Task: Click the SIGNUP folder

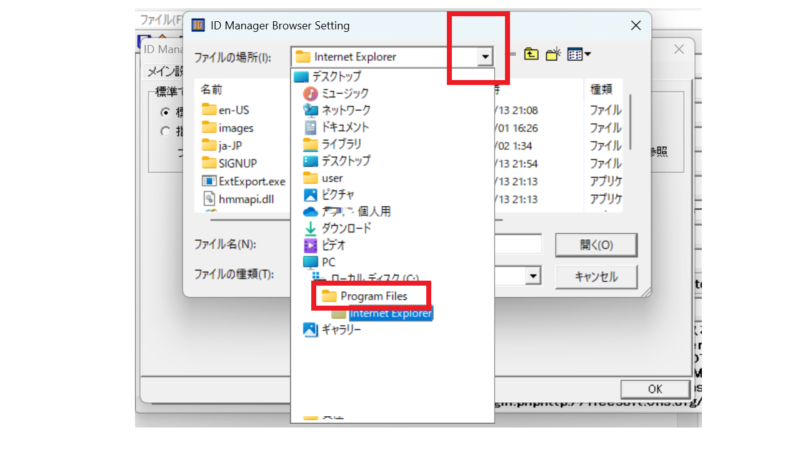Action: click(x=229, y=164)
